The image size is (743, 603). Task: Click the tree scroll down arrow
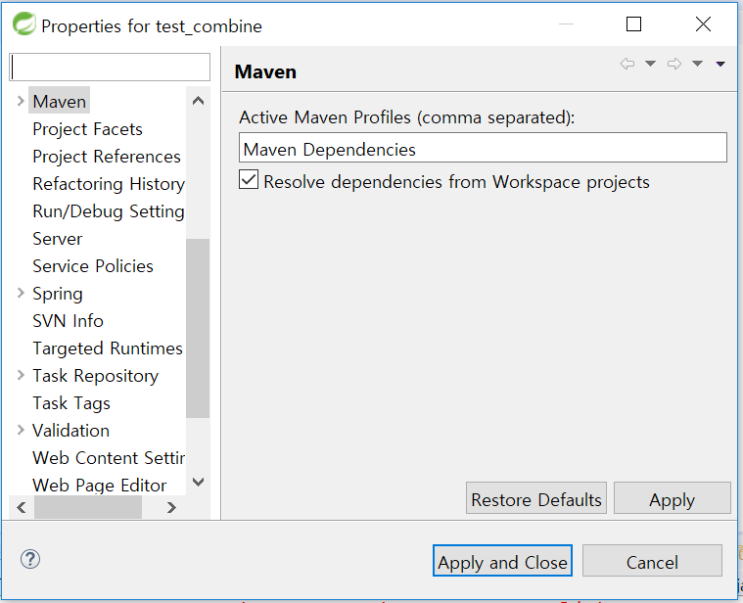click(198, 482)
